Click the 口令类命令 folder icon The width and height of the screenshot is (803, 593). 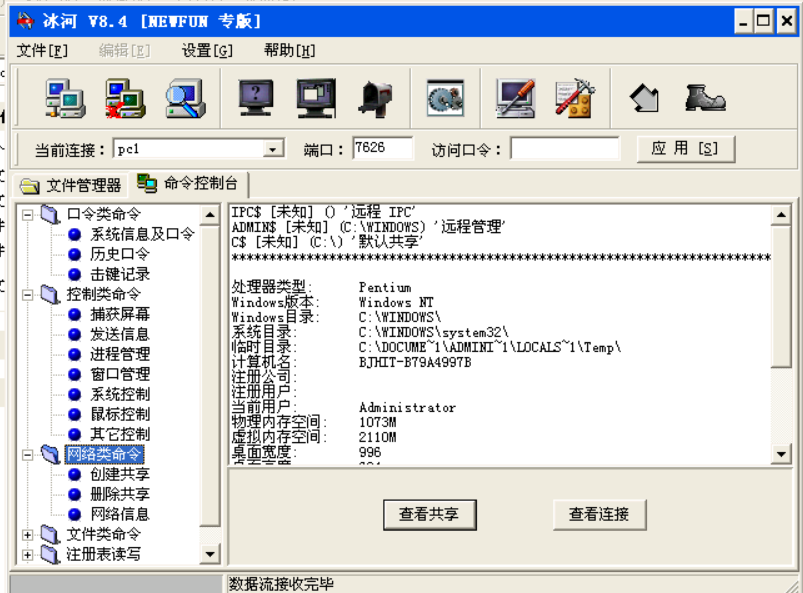click(51, 214)
